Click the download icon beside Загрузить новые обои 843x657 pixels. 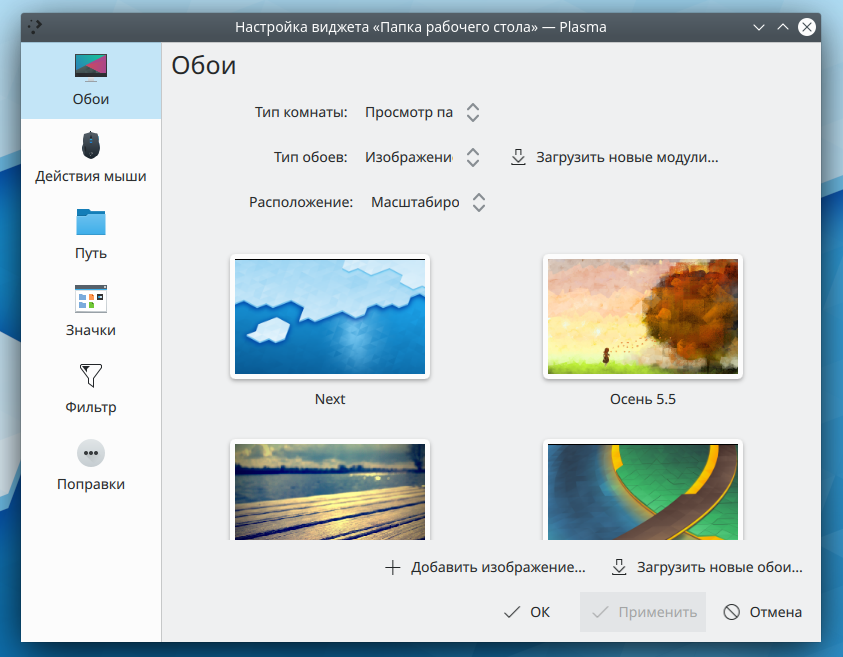click(x=619, y=567)
